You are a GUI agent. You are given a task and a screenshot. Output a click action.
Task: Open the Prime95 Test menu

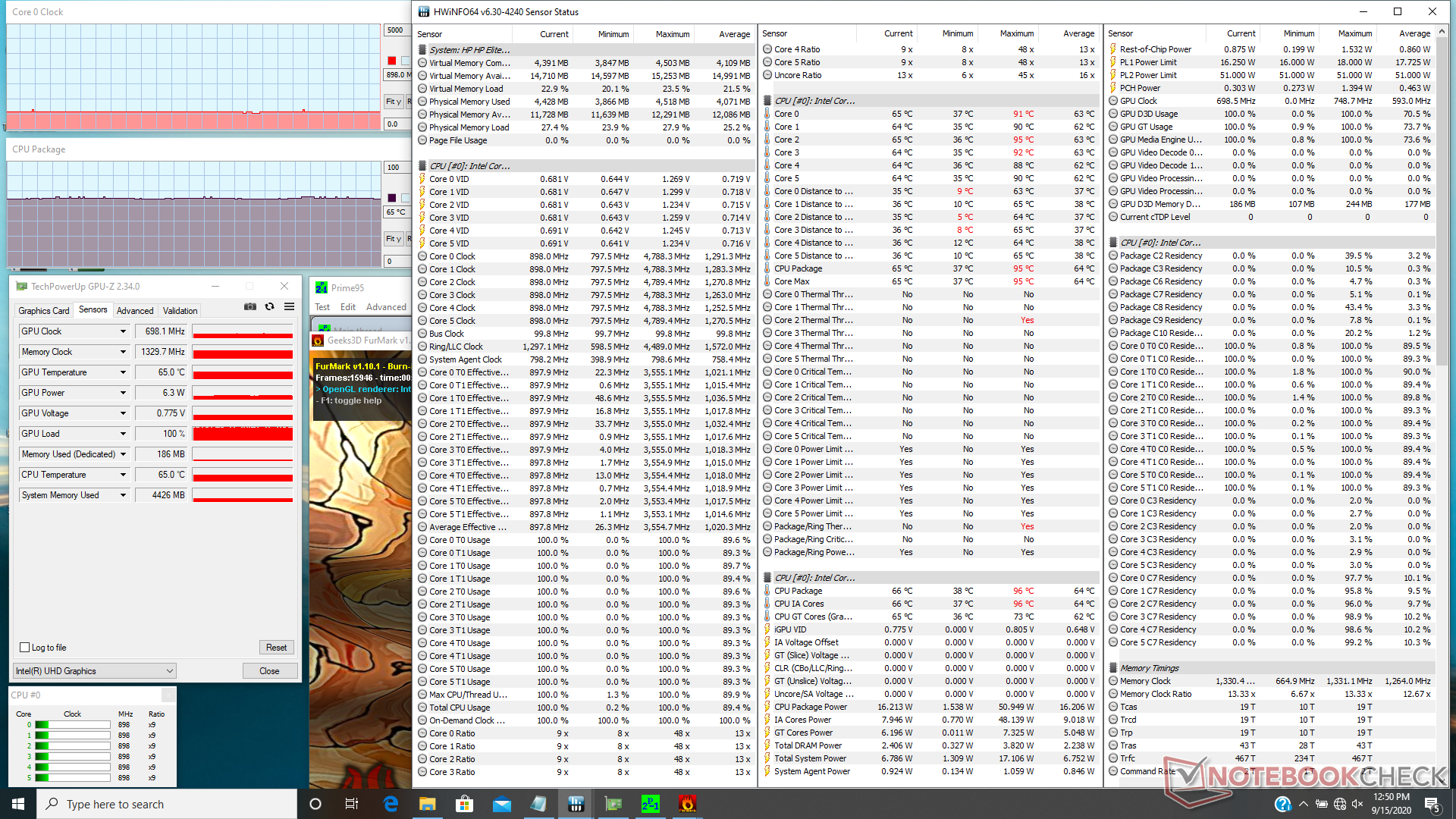322,307
